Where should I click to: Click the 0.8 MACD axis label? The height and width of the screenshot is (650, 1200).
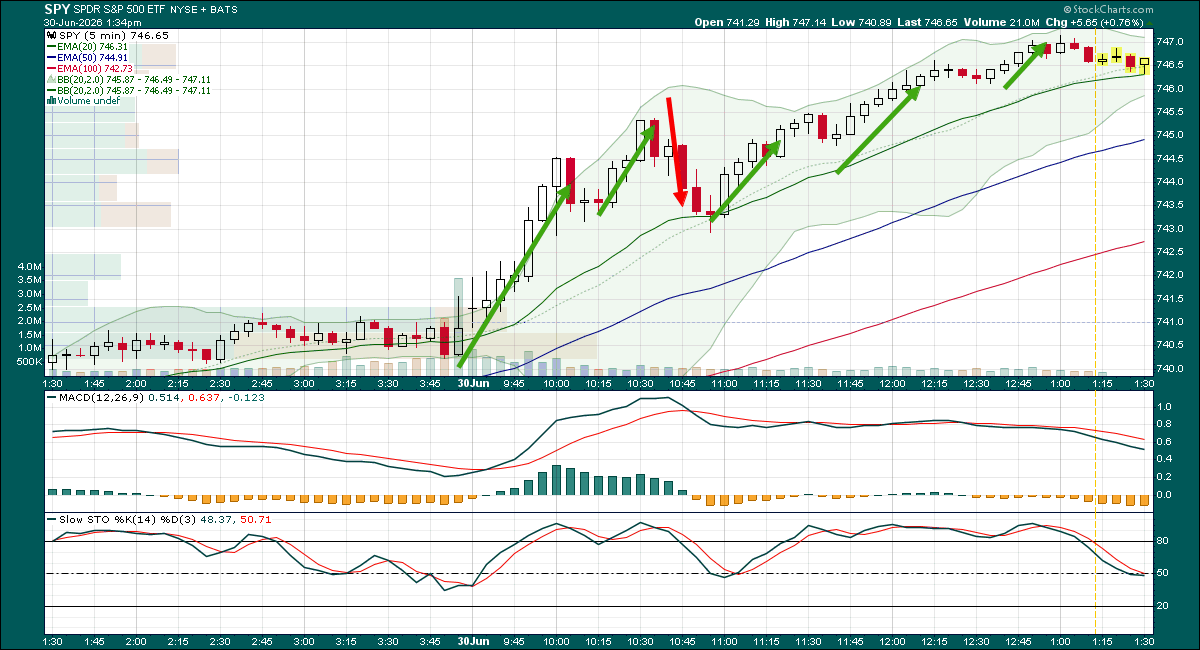click(x=1164, y=425)
